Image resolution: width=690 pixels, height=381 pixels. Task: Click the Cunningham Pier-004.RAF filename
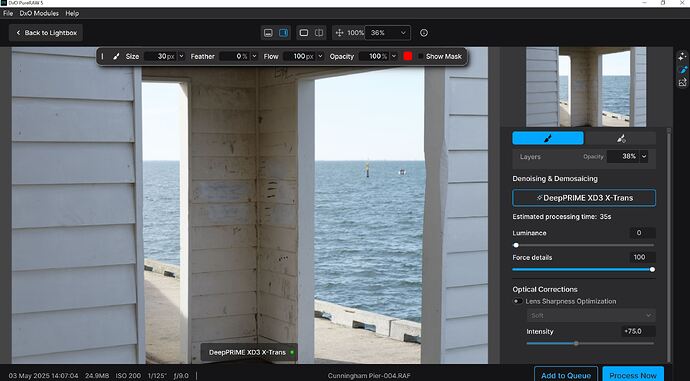(x=369, y=376)
